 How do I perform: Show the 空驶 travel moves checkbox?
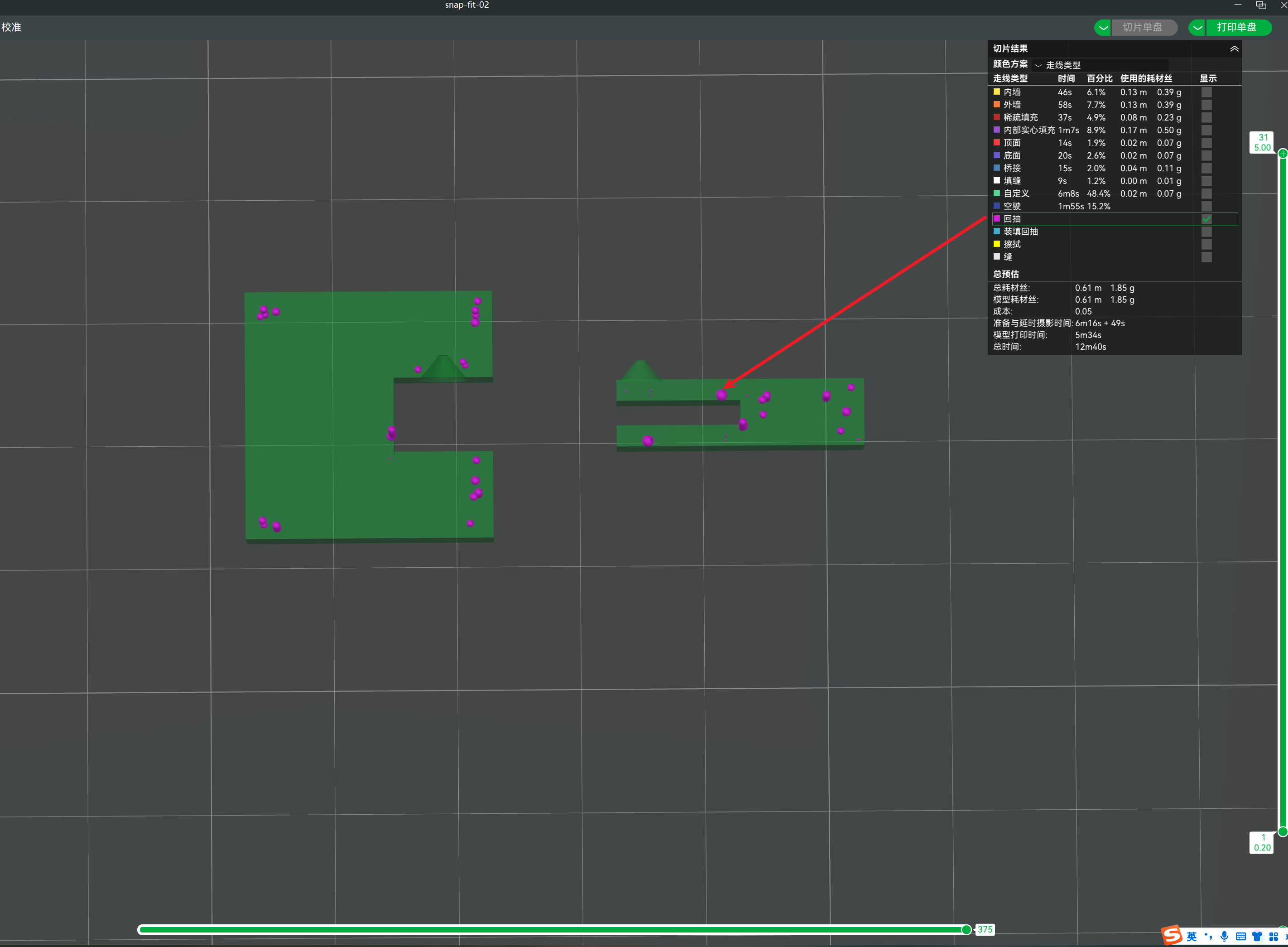pos(1206,206)
